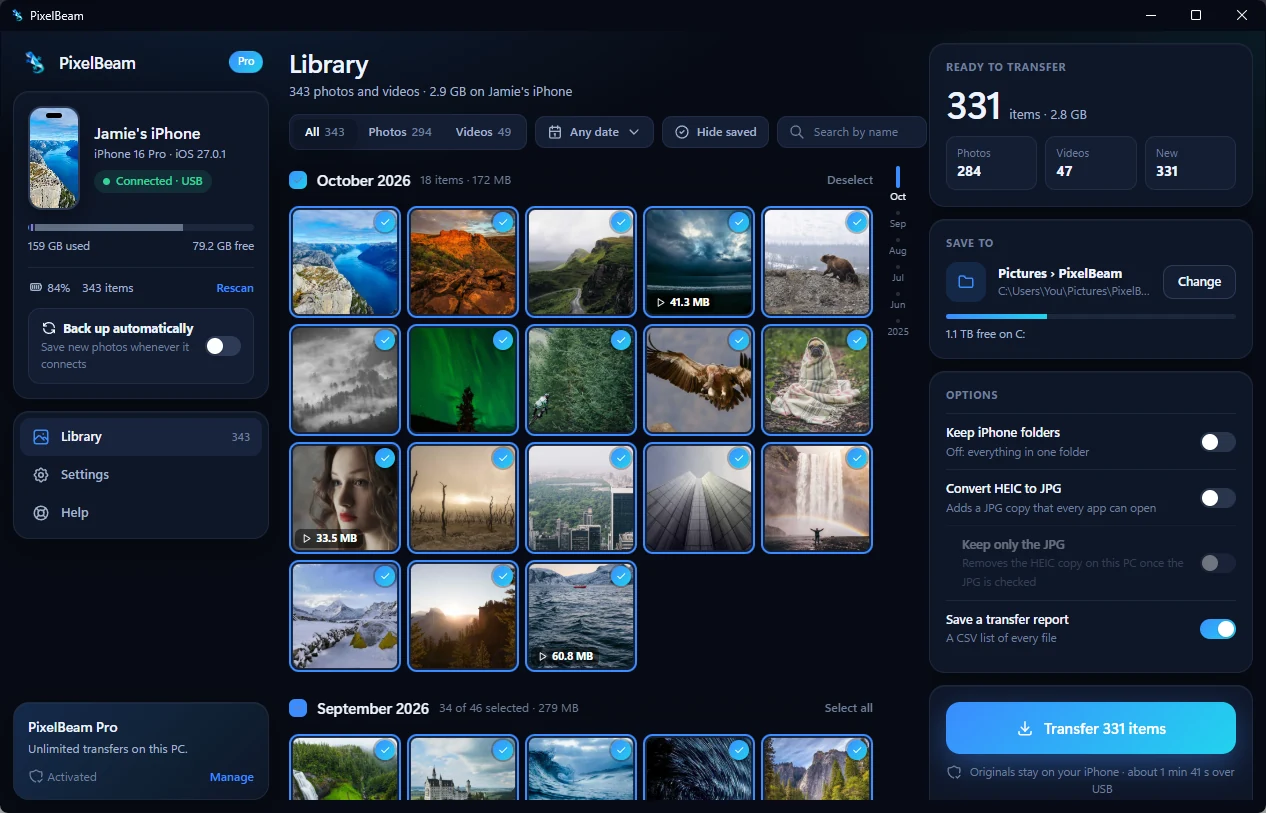Uncheck the waterfall rainbow photo's checkmark

tap(857, 458)
